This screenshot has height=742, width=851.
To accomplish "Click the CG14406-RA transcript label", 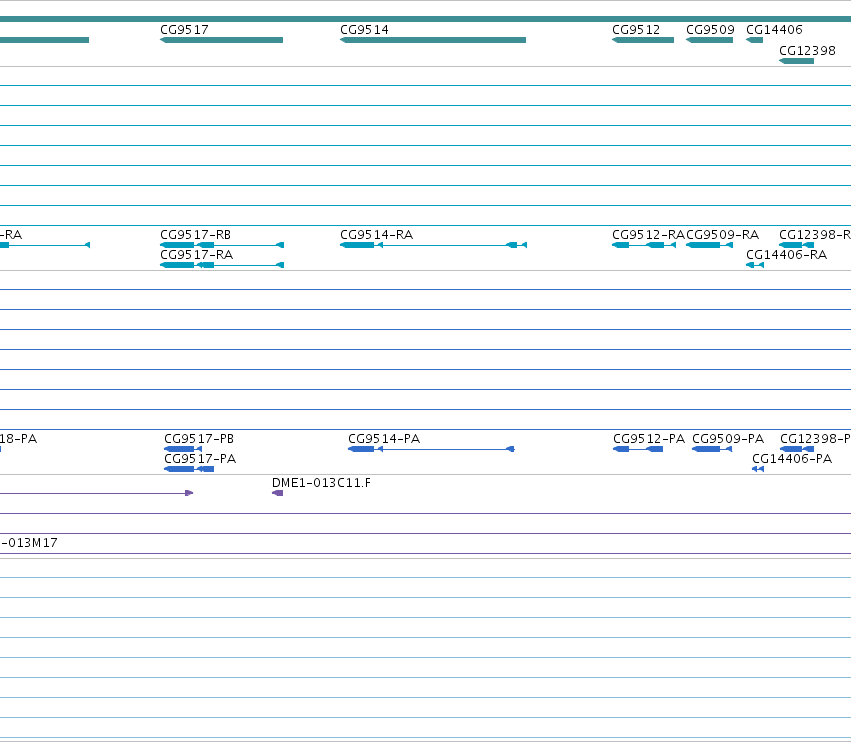I will (787, 255).
